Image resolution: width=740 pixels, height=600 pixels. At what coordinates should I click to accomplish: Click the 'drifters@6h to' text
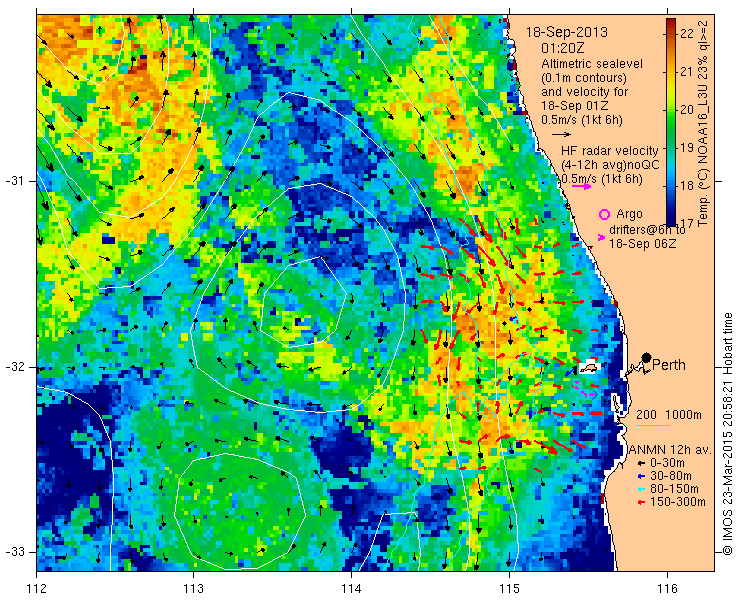click(x=647, y=230)
